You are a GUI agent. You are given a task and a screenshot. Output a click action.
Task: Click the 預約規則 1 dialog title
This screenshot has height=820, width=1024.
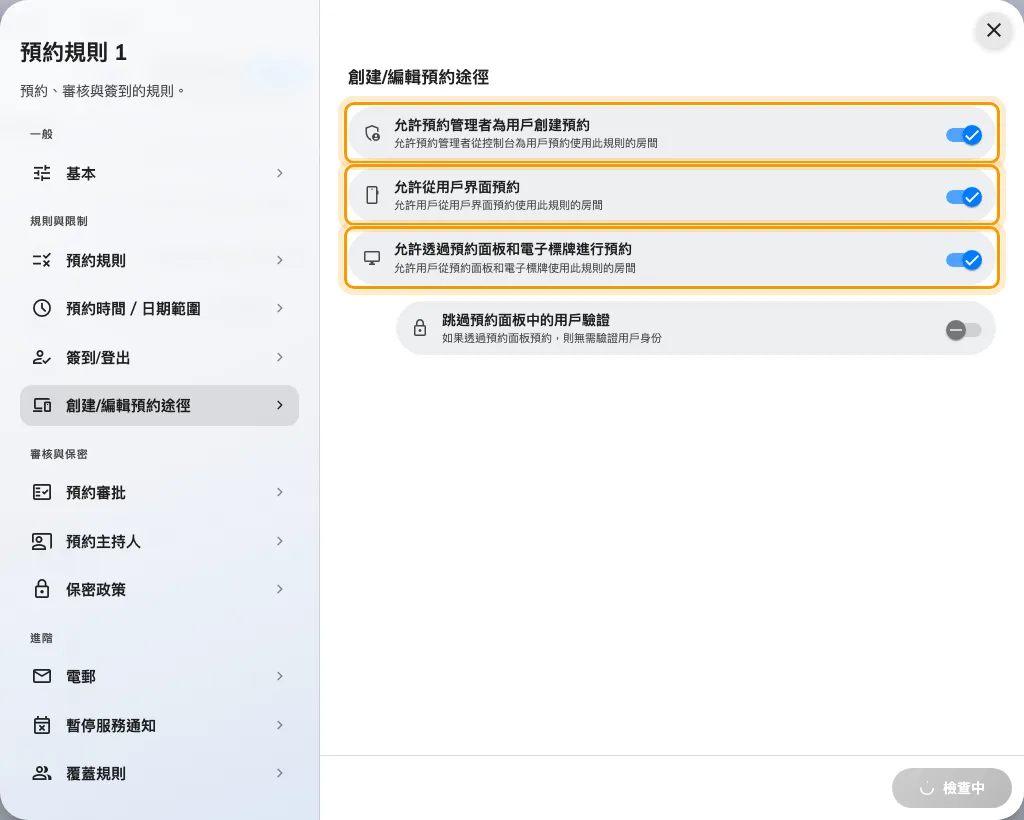point(73,52)
